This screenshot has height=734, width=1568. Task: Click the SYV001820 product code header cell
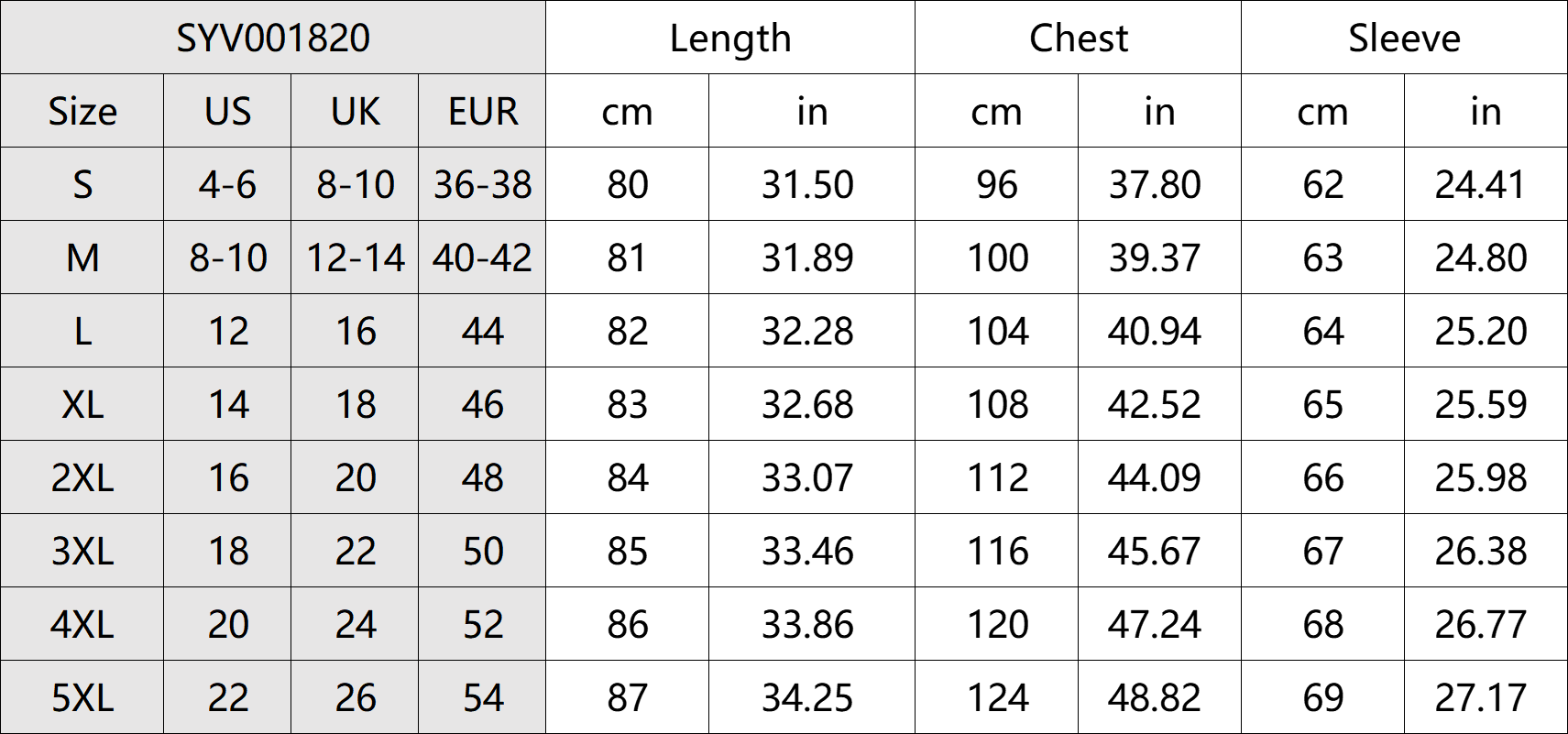click(273, 38)
